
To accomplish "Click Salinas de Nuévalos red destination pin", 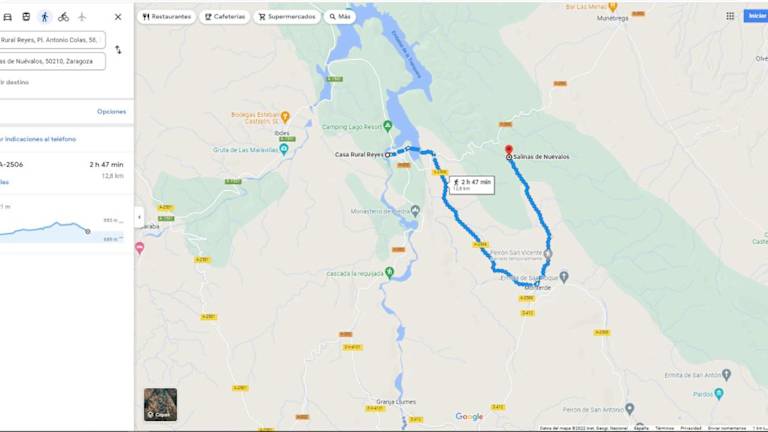I will click(x=508, y=149).
